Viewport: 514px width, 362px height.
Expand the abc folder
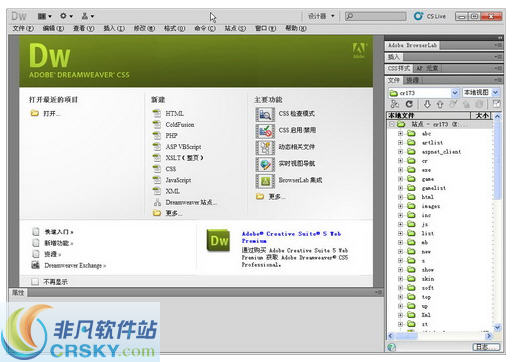coord(400,133)
